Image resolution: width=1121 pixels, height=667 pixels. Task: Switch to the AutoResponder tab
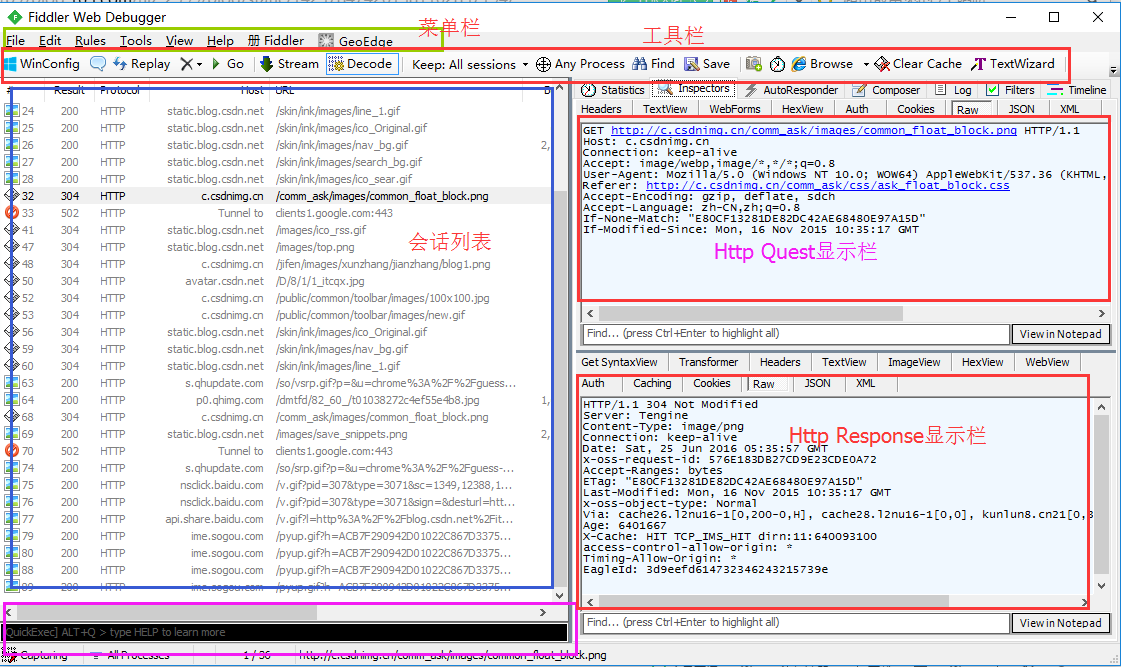click(791, 90)
